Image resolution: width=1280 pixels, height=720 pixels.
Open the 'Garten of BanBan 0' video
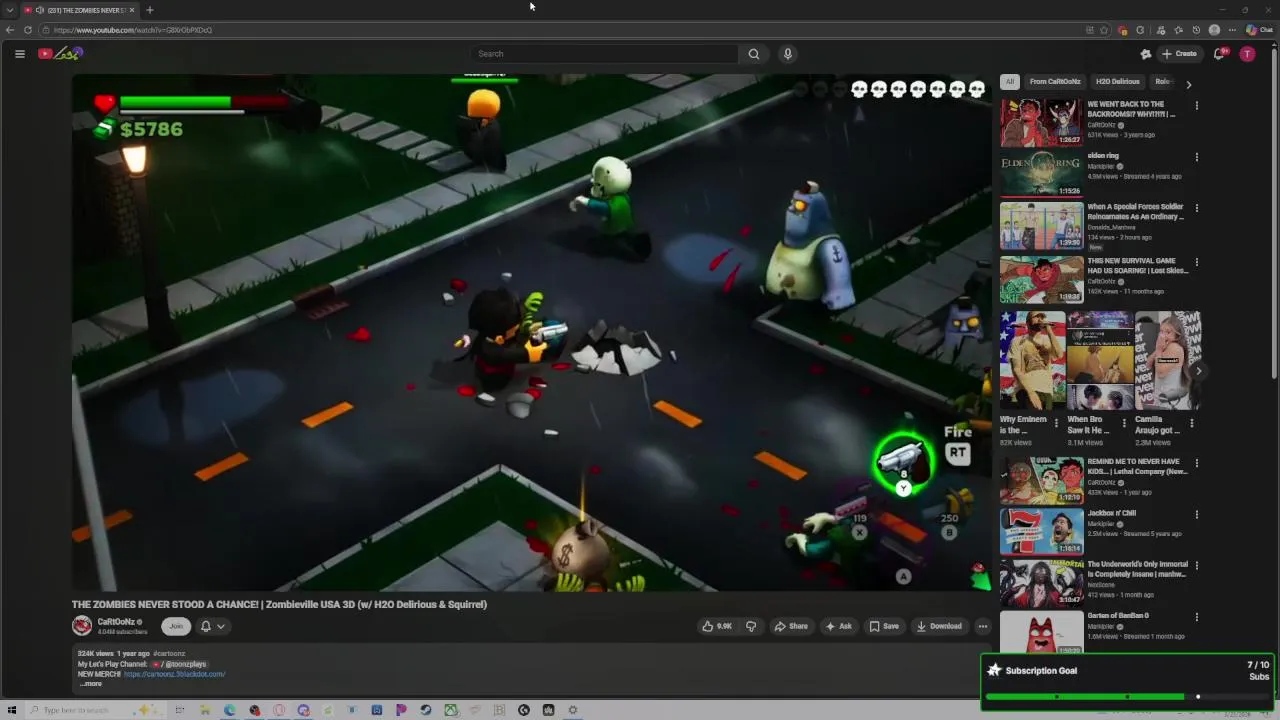click(x=1041, y=633)
